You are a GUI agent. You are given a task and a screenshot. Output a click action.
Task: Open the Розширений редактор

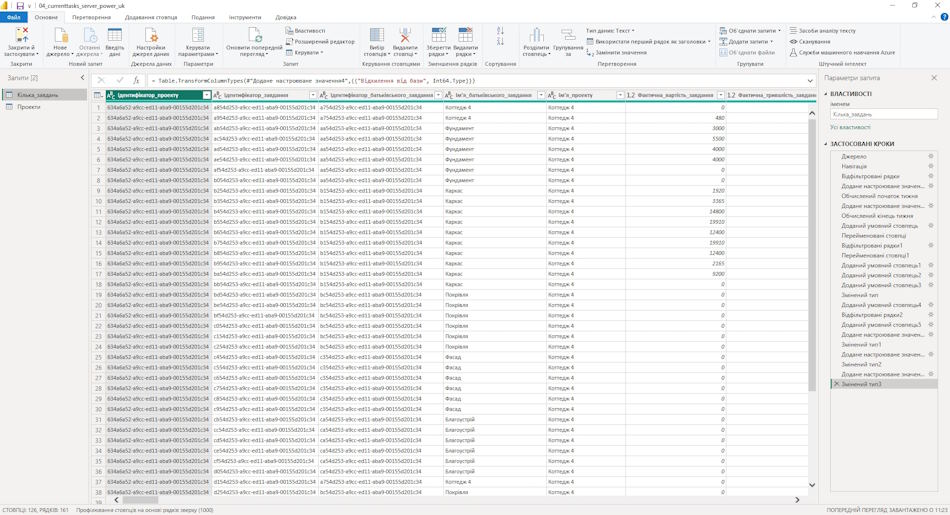click(320, 41)
